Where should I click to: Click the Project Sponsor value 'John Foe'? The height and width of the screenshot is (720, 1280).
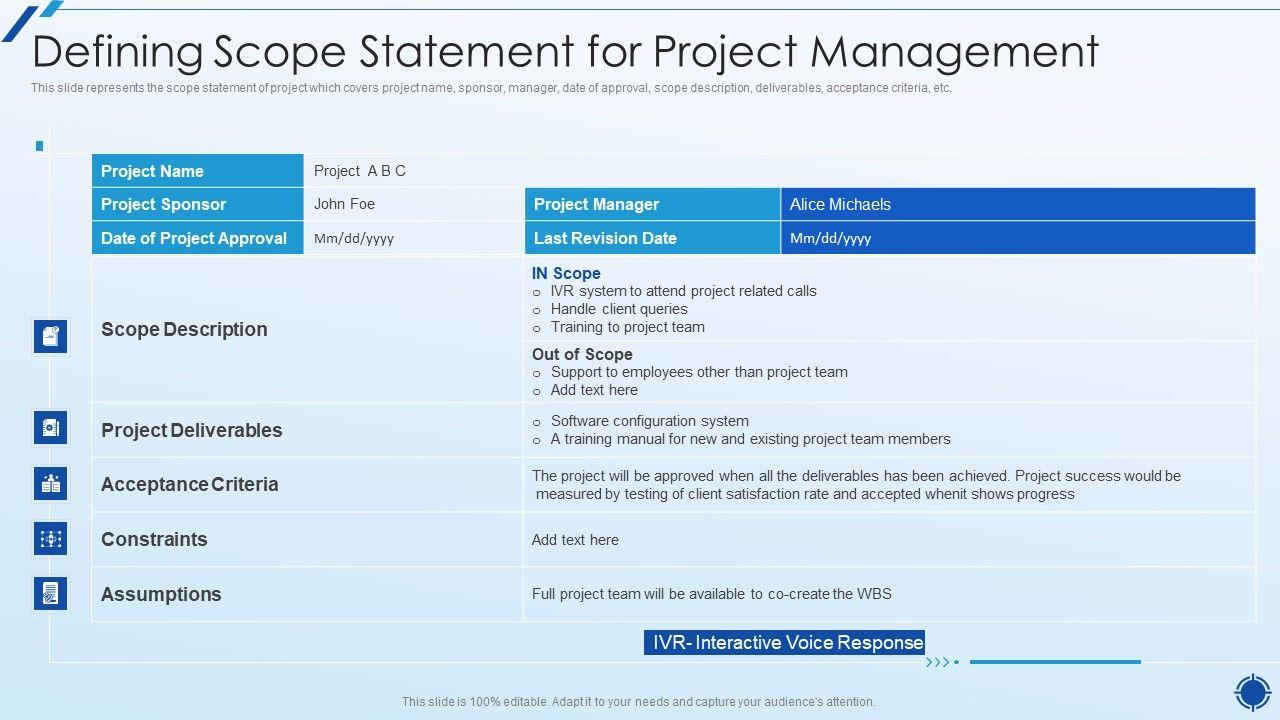[344, 204]
